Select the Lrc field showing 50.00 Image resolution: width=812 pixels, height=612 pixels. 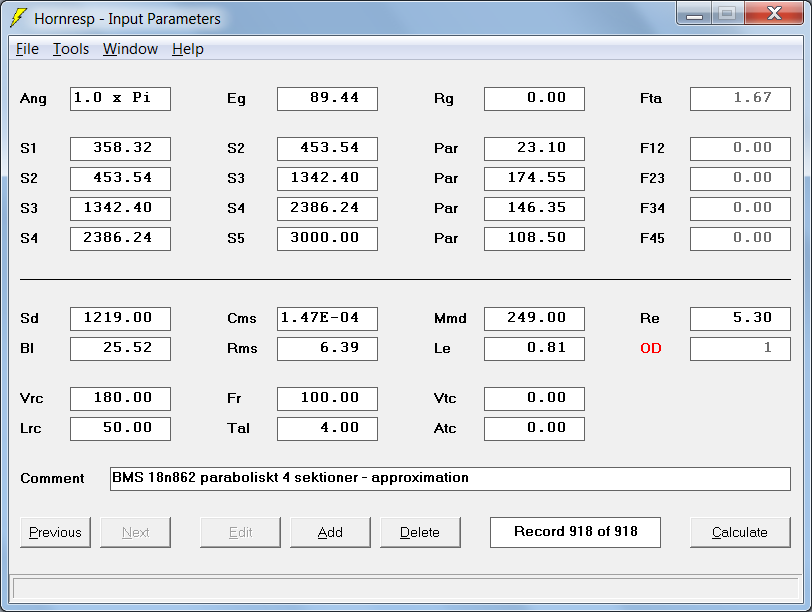tap(120, 429)
